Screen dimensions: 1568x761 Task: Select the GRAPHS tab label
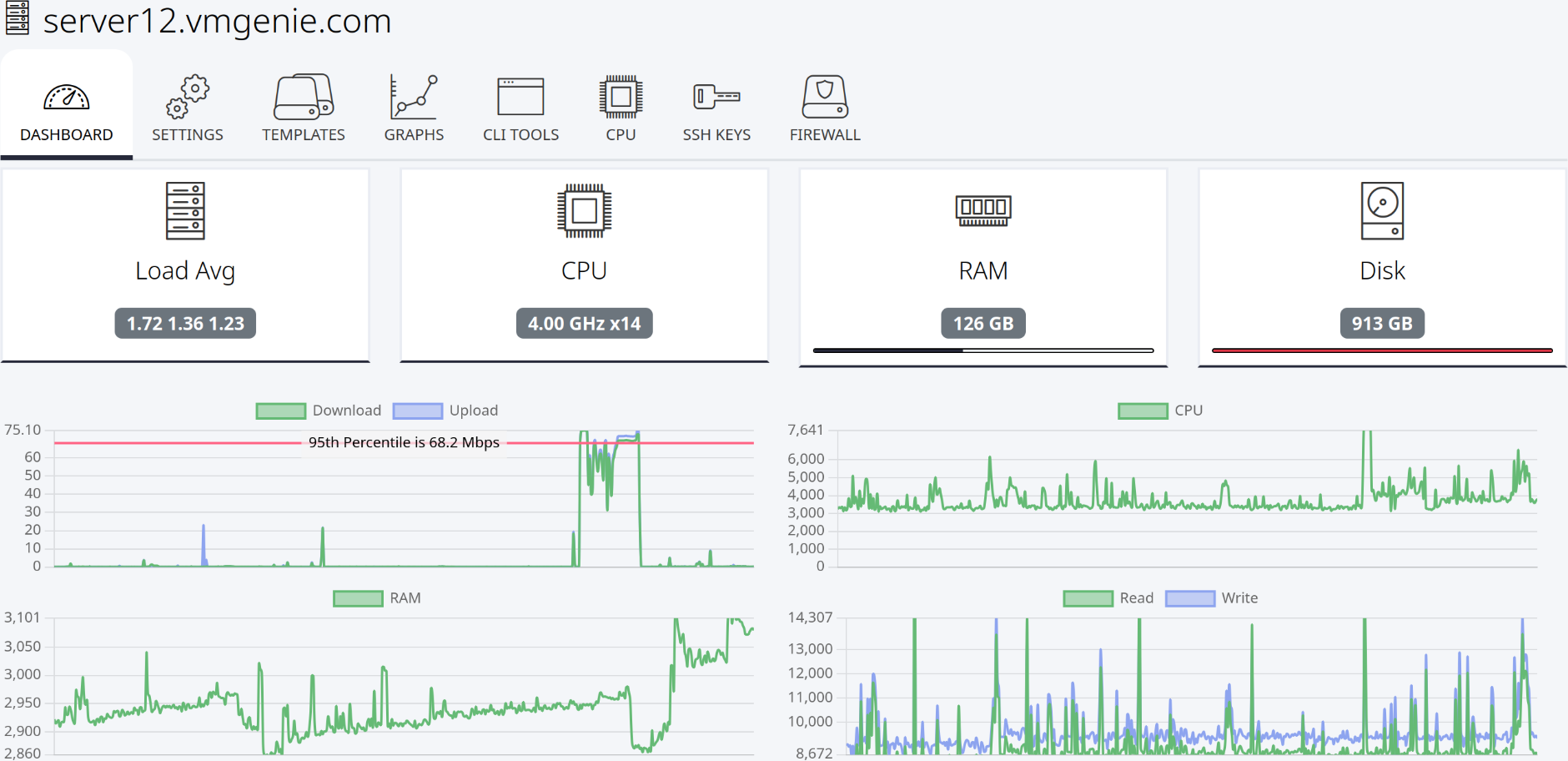[x=414, y=135]
